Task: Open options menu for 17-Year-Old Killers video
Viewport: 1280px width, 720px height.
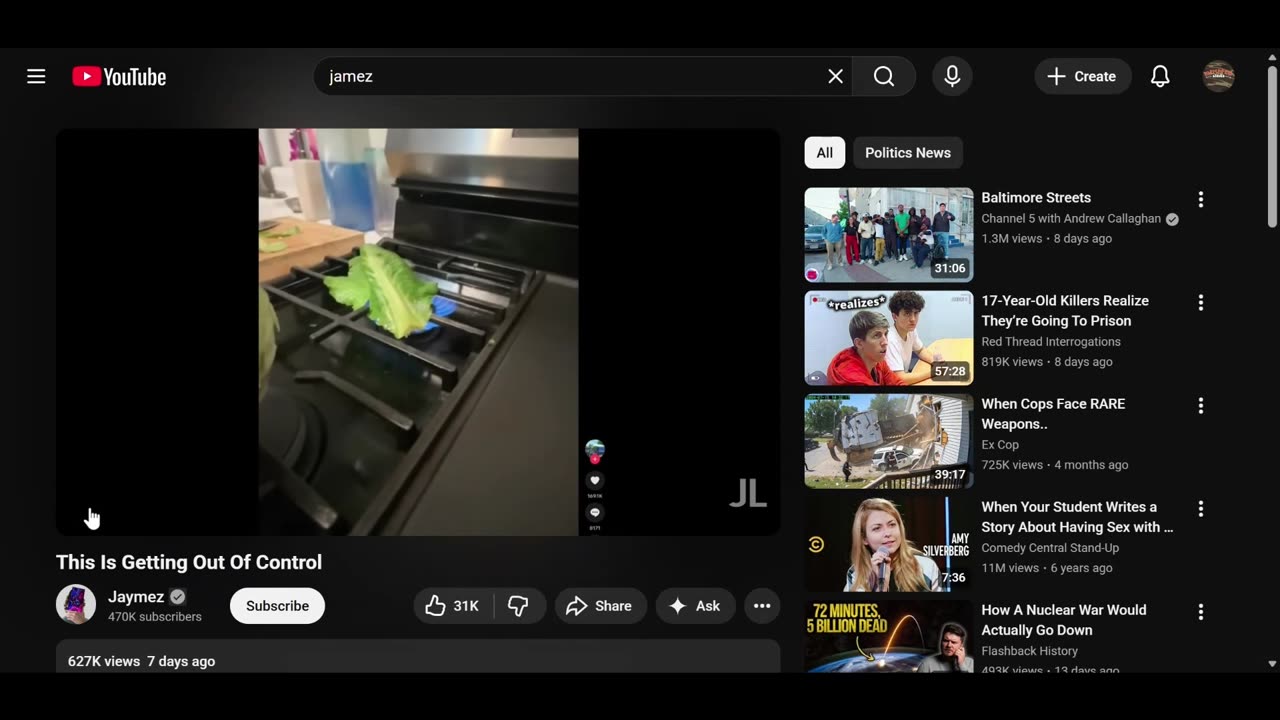Action: (x=1201, y=302)
